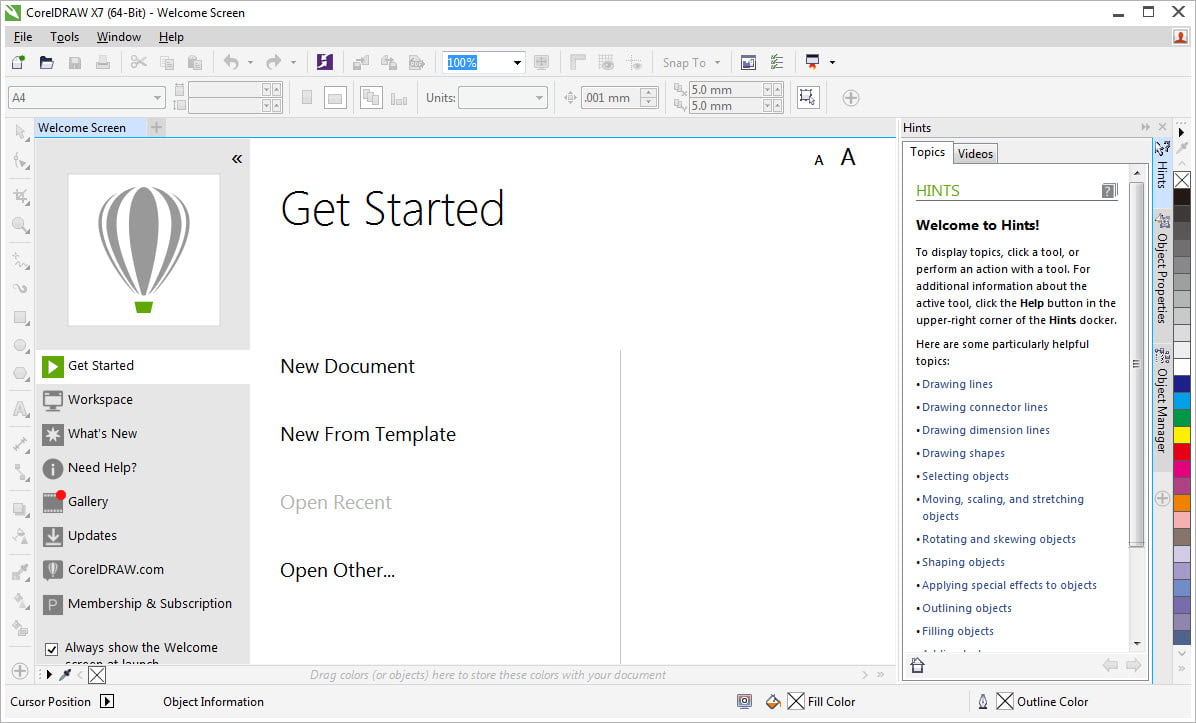Screen dimensions: 1196x723
Task: Click the Redo arrow icon
Action: point(273,63)
